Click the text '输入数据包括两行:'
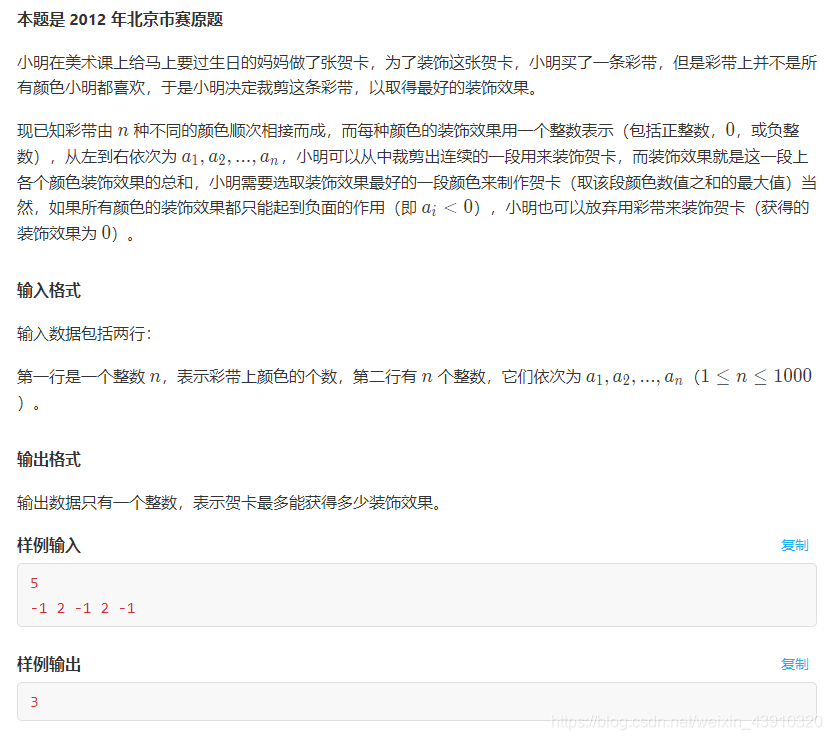The width and height of the screenshot is (832, 740). pos(84,334)
